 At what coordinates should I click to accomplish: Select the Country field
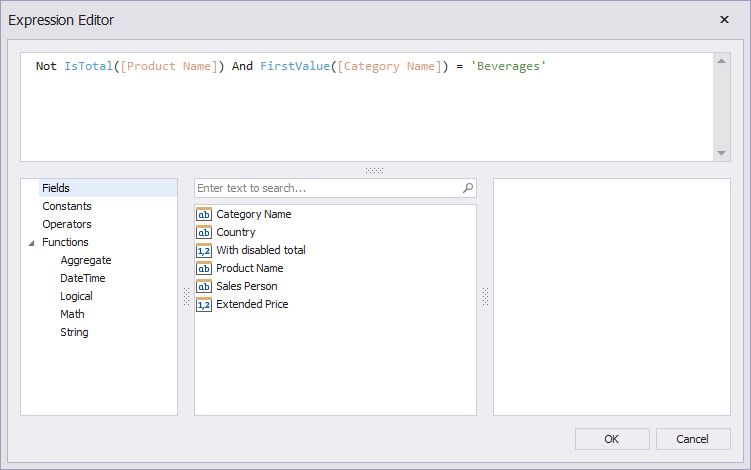click(x=236, y=232)
